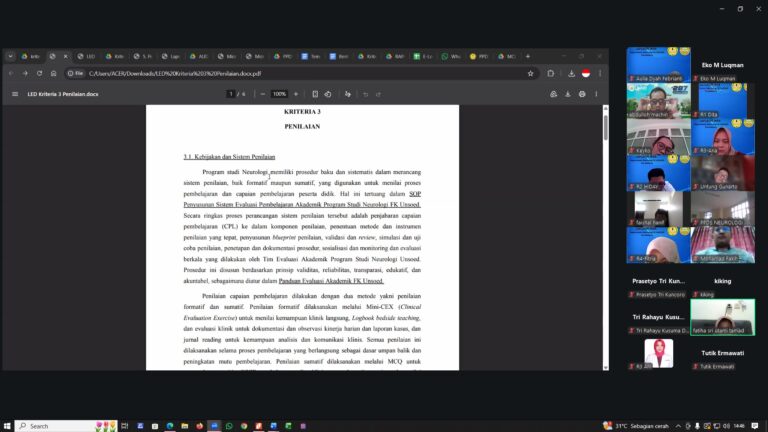Download the PDF from viewer toolbar
The image size is (768, 432).
pyautogui.click(x=568, y=94)
